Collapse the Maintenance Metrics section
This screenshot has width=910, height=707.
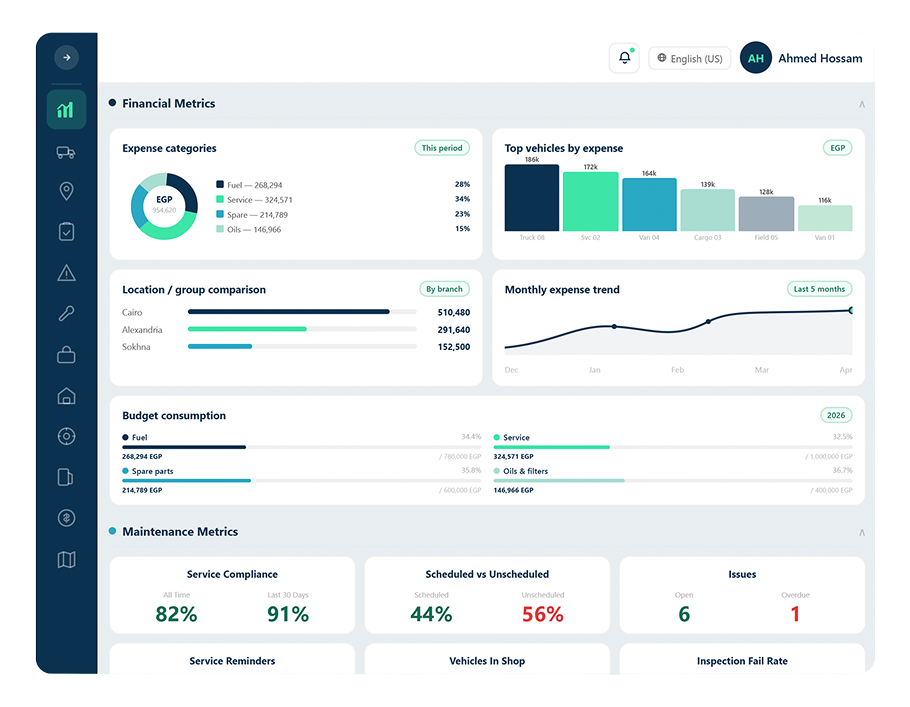[862, 532]
